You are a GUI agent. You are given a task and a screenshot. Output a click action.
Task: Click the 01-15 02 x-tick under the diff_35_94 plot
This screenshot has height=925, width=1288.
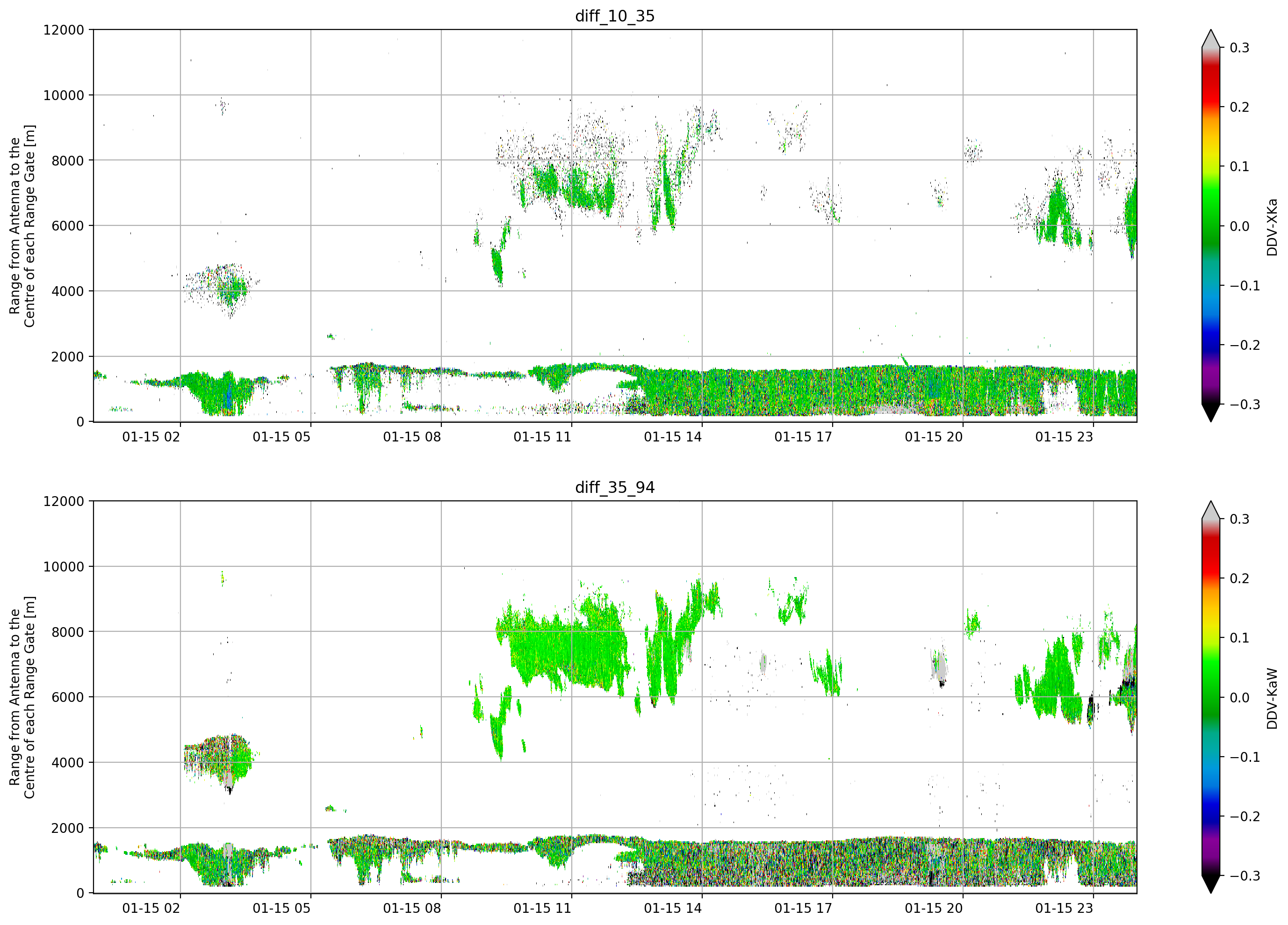151,909
